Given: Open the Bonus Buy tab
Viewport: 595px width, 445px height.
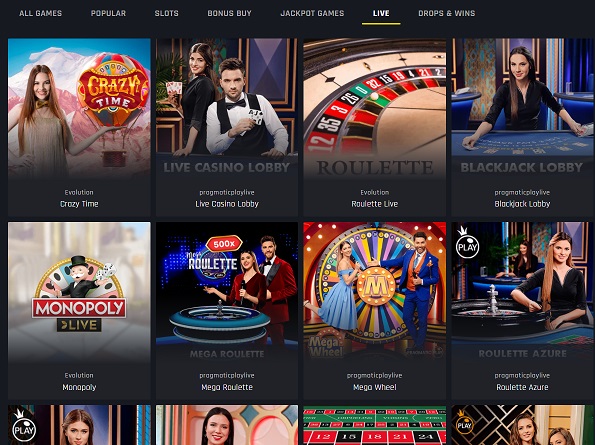Looking at the screenshot, I should coord(230,13).
